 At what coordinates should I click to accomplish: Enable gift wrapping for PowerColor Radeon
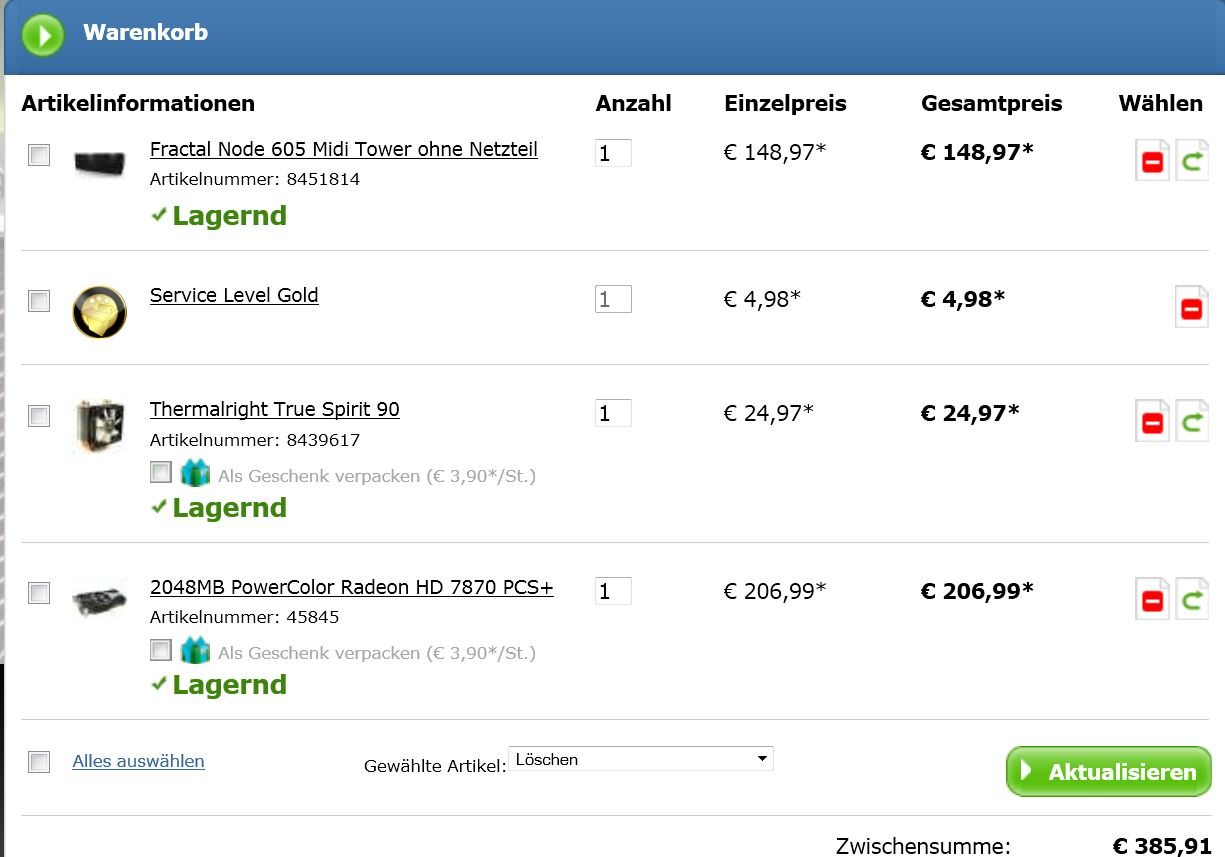coord(161,651)
